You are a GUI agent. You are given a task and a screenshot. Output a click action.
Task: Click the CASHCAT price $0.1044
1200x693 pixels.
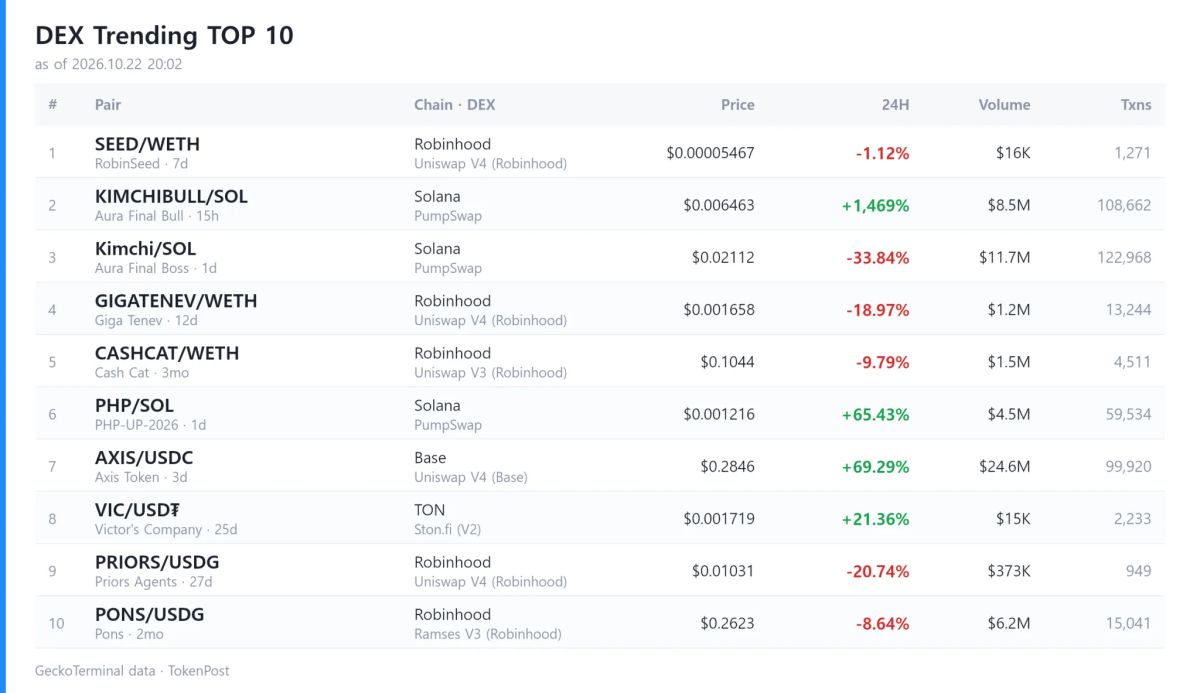click(x=727, y=362)
